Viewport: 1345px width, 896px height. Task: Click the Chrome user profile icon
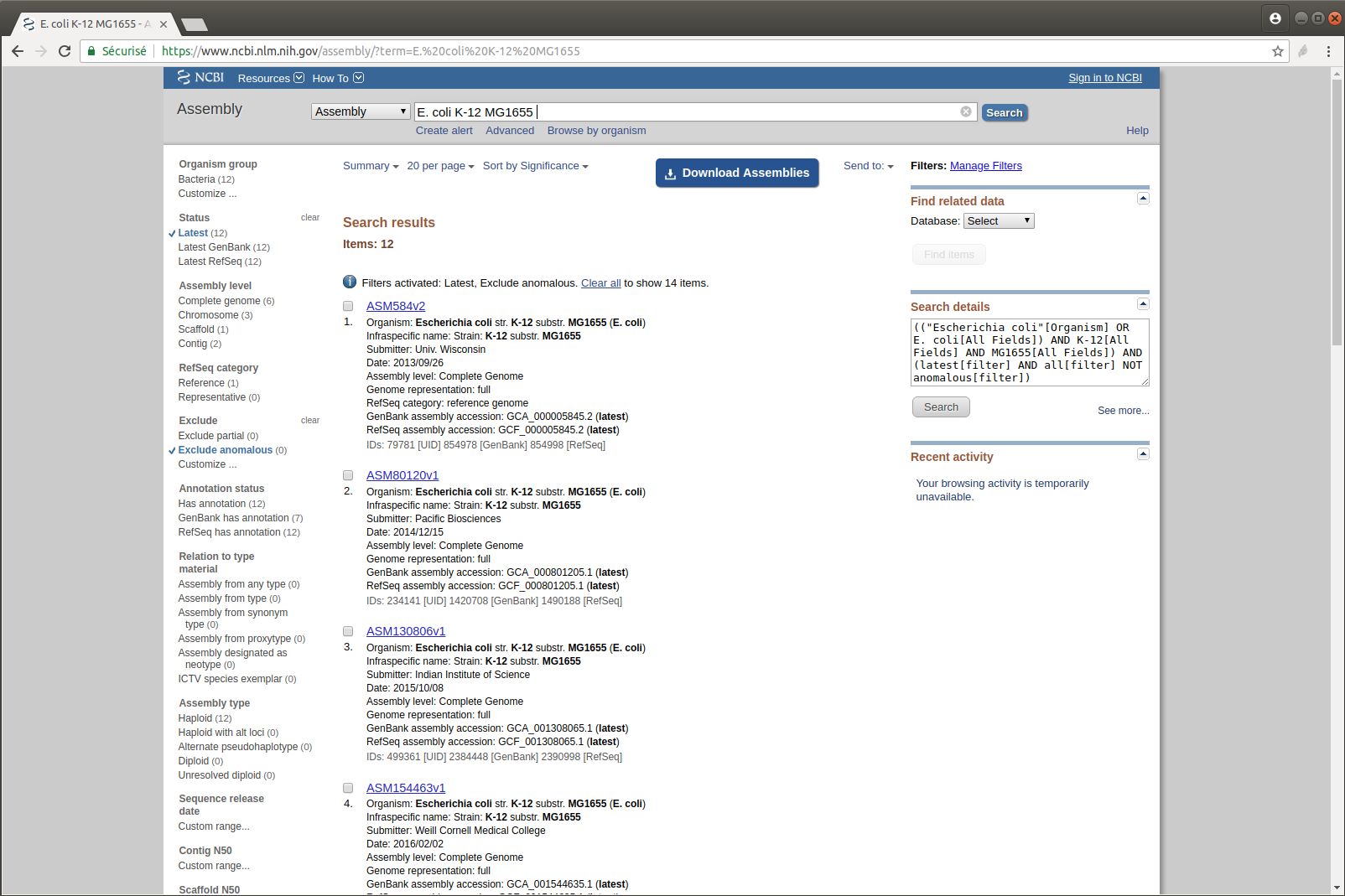(x=1275, y=18)
